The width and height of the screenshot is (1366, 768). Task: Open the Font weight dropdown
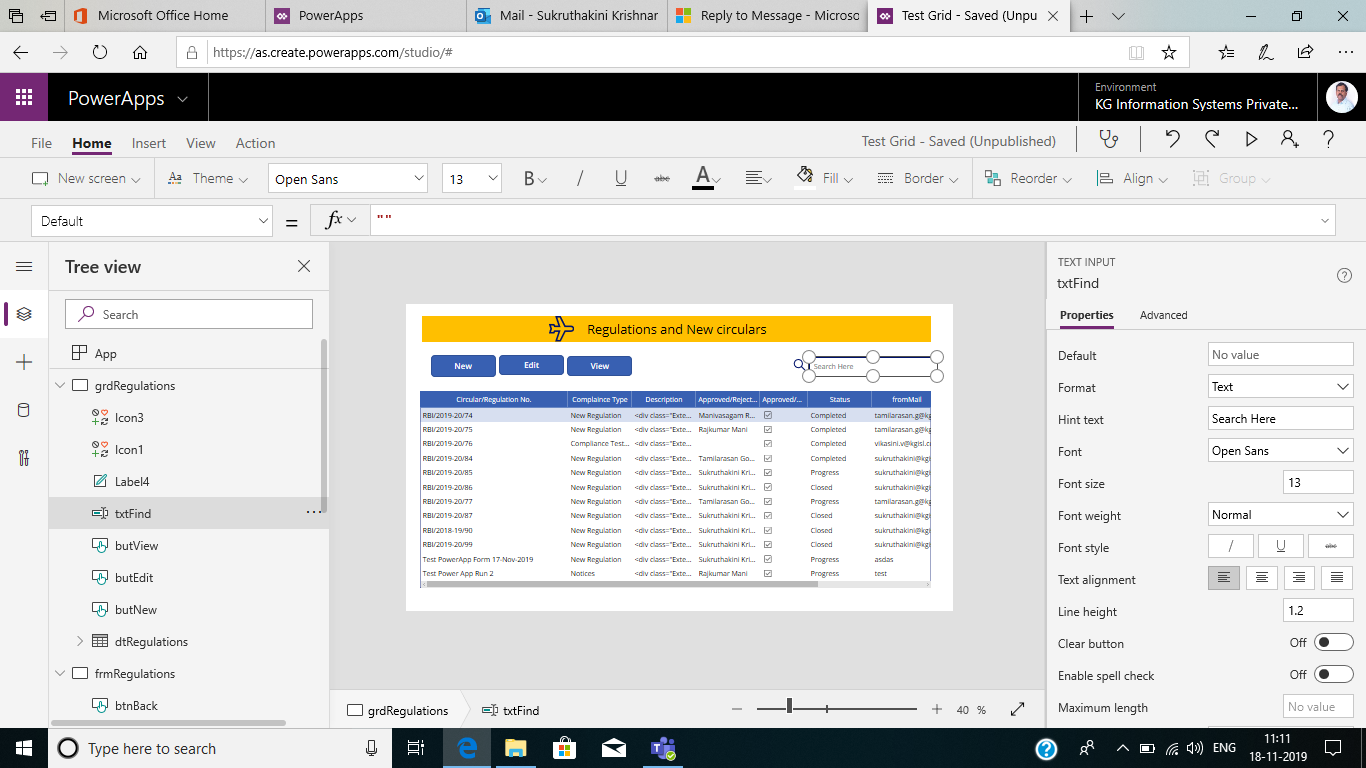(1280, 514)
